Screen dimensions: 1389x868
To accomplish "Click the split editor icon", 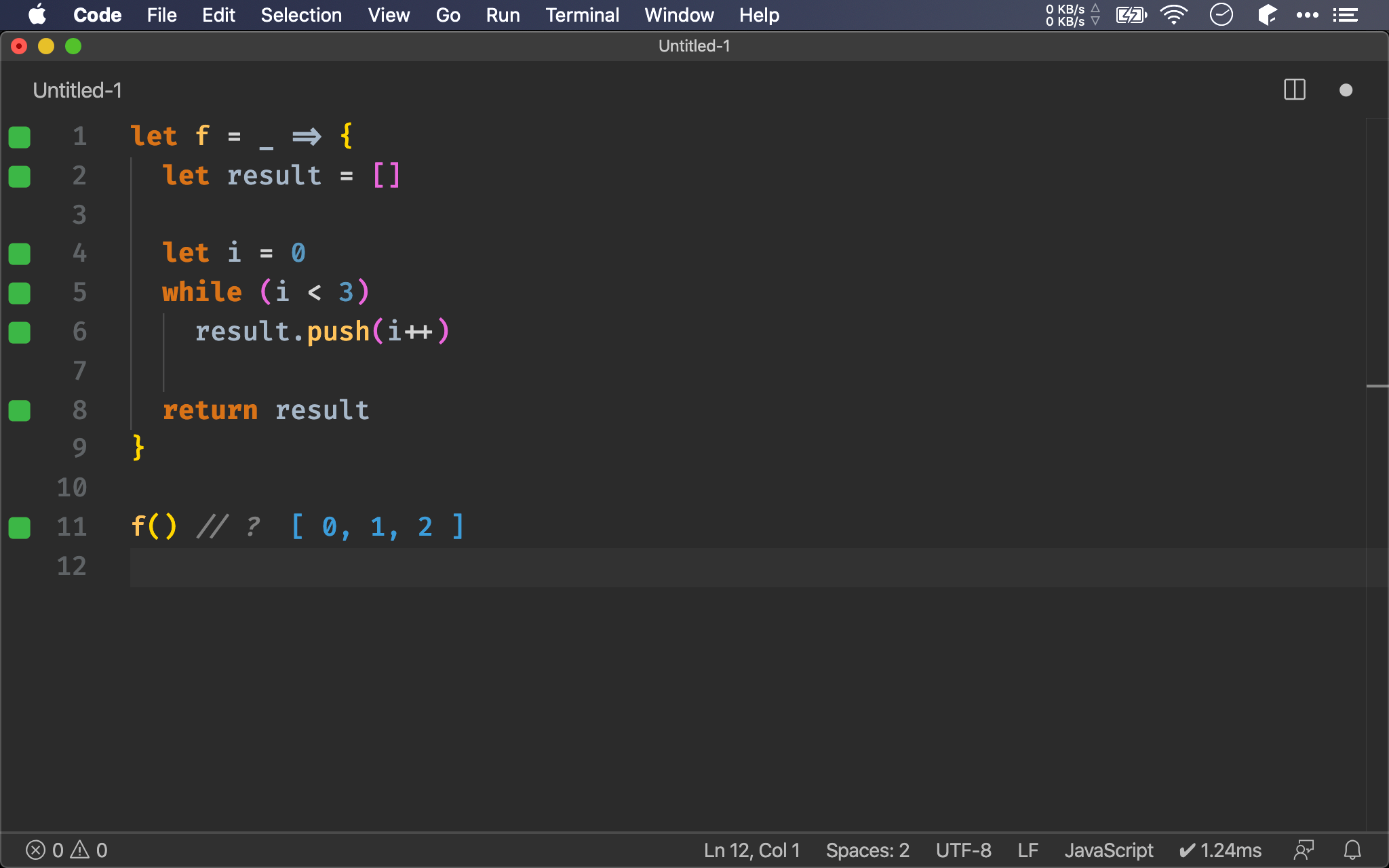I will (x=1294, y=90).
